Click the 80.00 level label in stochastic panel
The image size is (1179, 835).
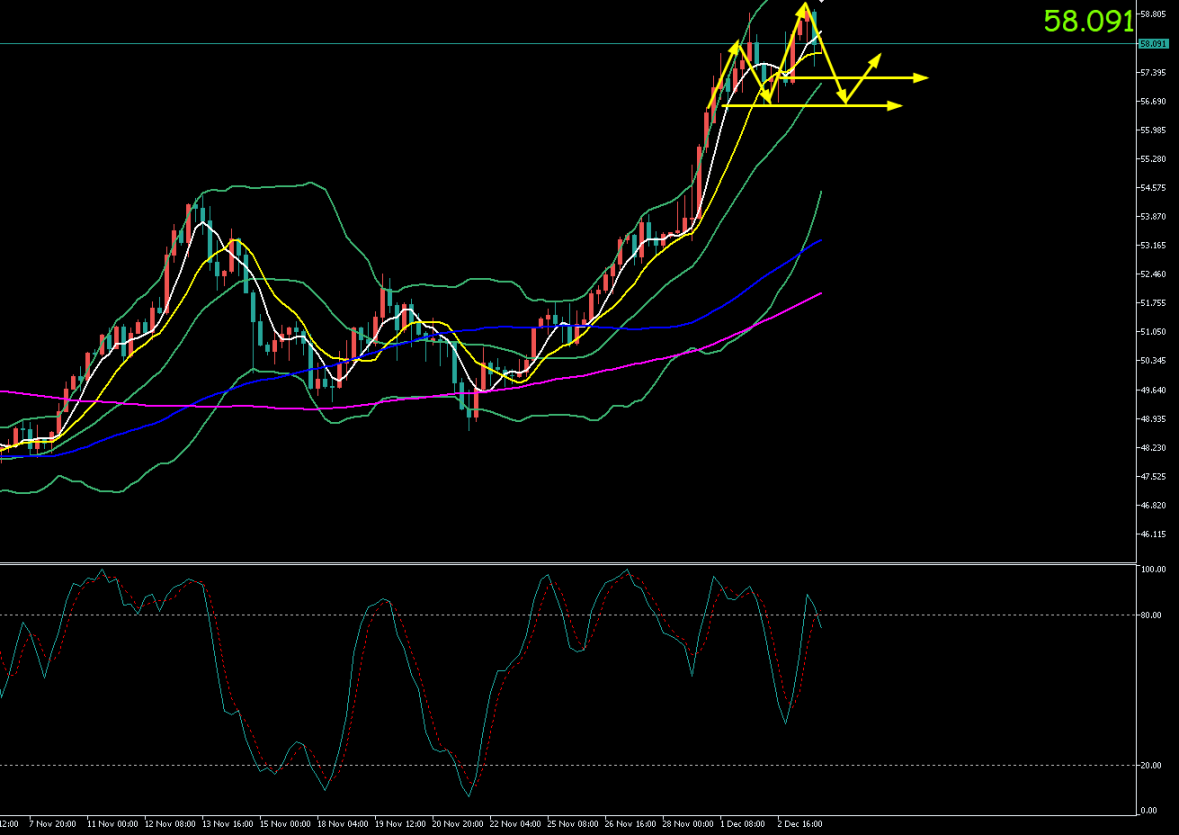pyautogui.click(x=1151, y=615)
